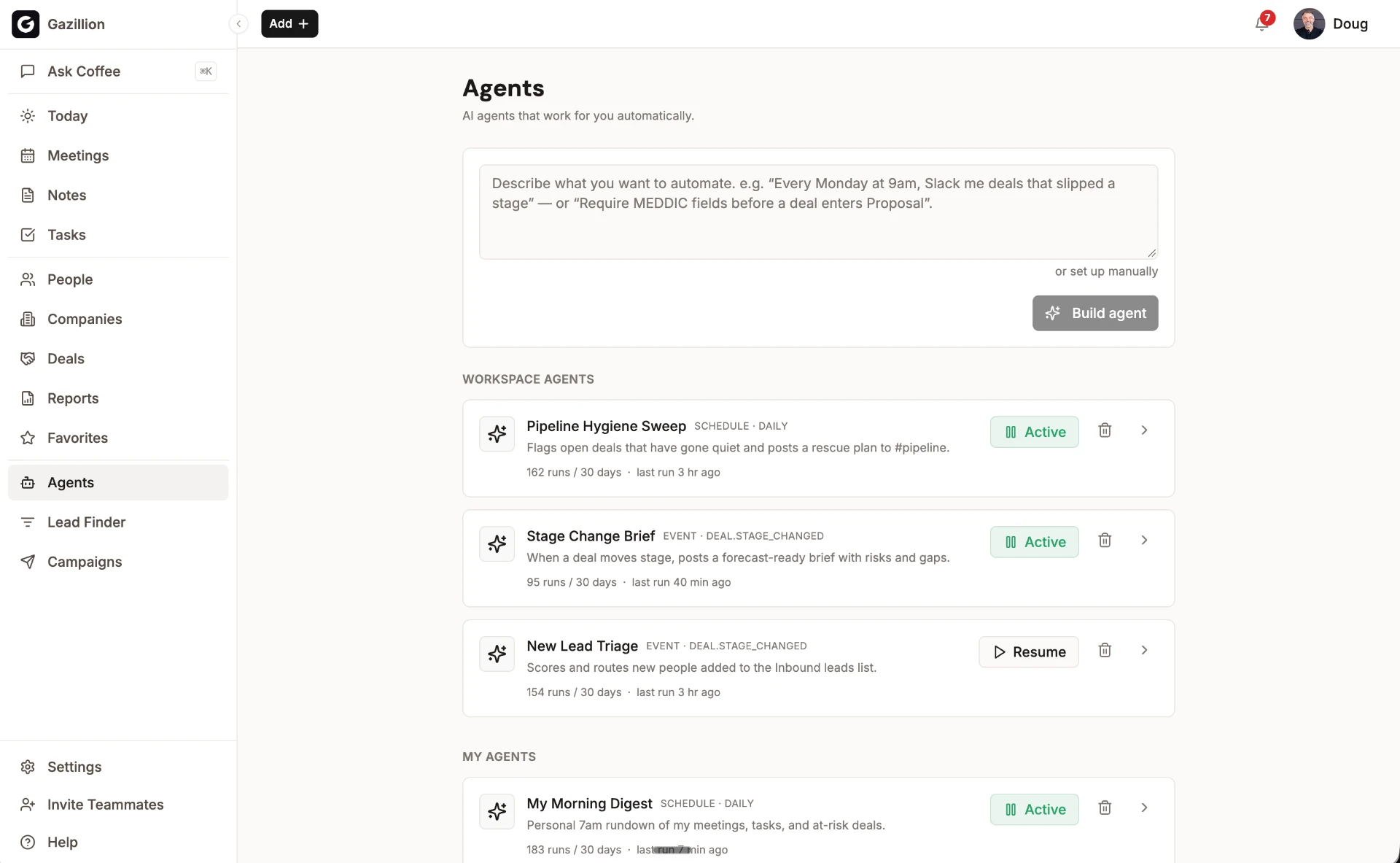Go to Today in sidebar
The image size is (1400, 863).
[x=118, y=116]
